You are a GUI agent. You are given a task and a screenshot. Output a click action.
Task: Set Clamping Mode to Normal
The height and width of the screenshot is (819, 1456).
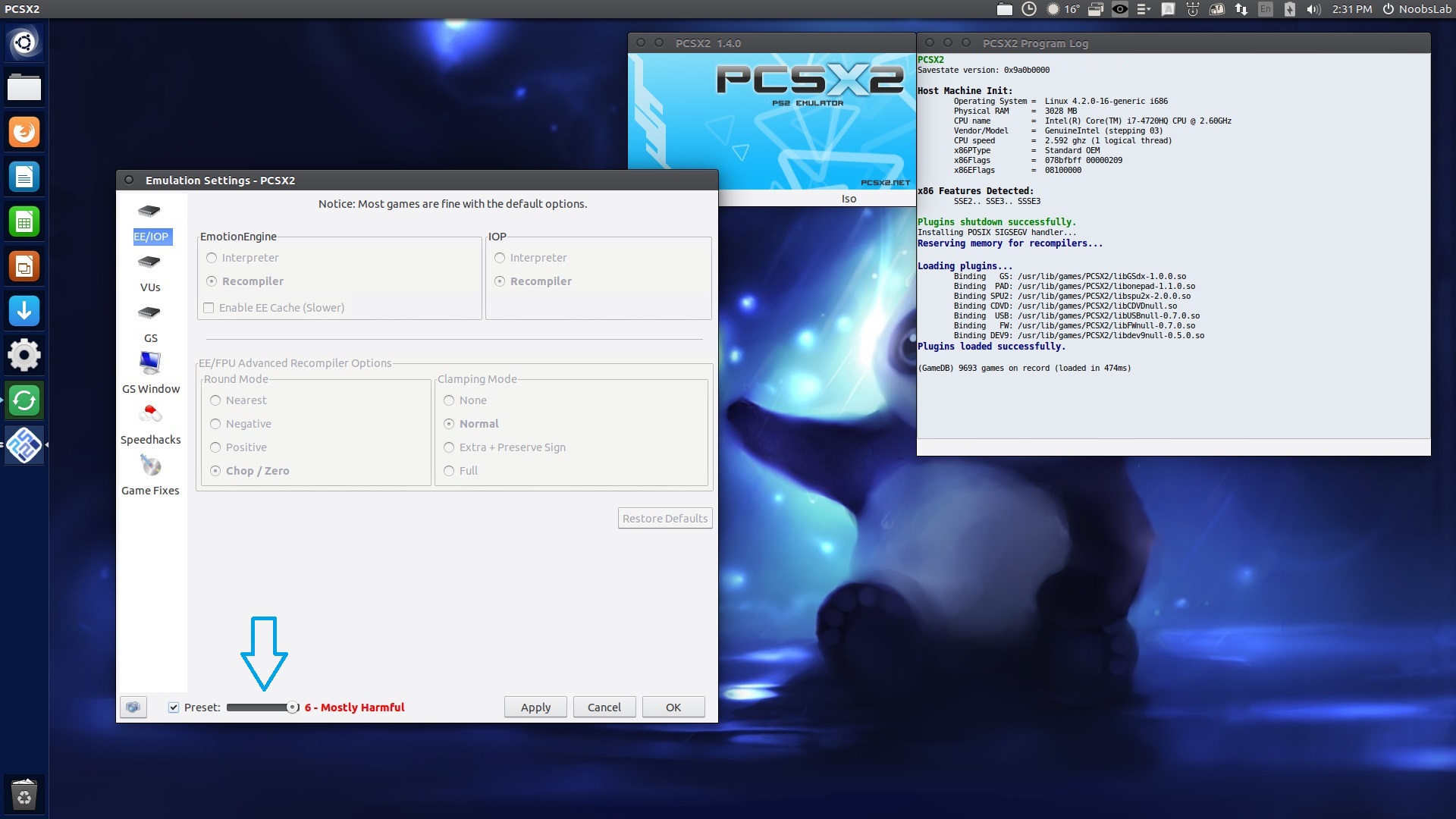471,424
